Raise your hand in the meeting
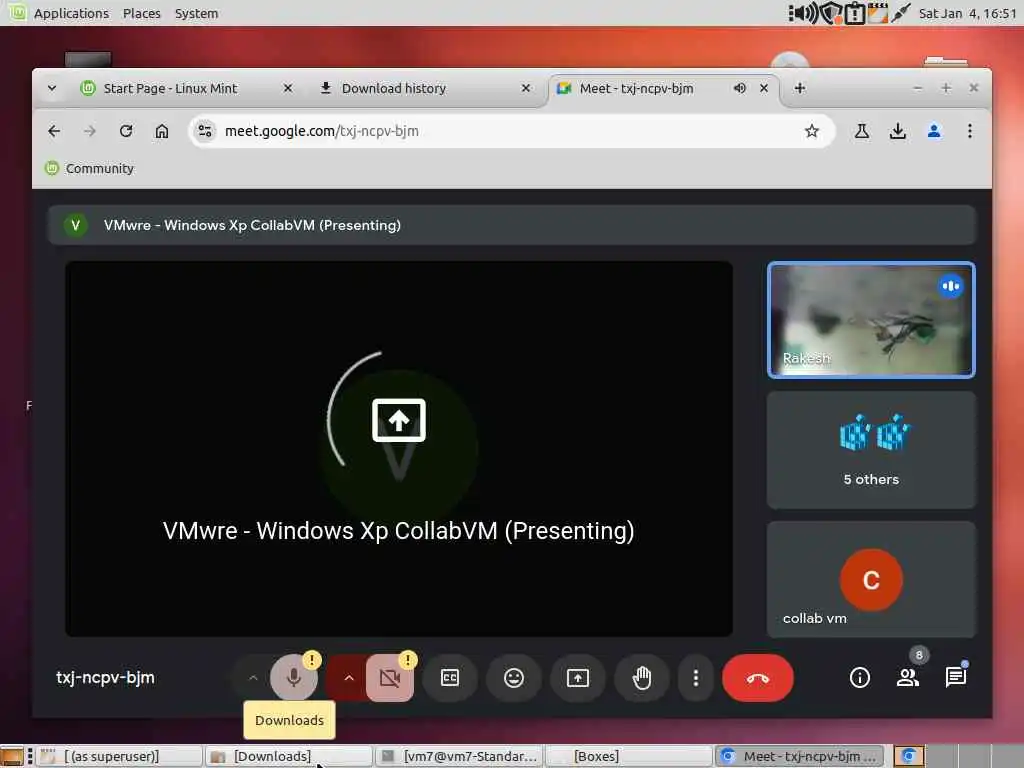The image size is (1024, 768). tap(642, 678)
